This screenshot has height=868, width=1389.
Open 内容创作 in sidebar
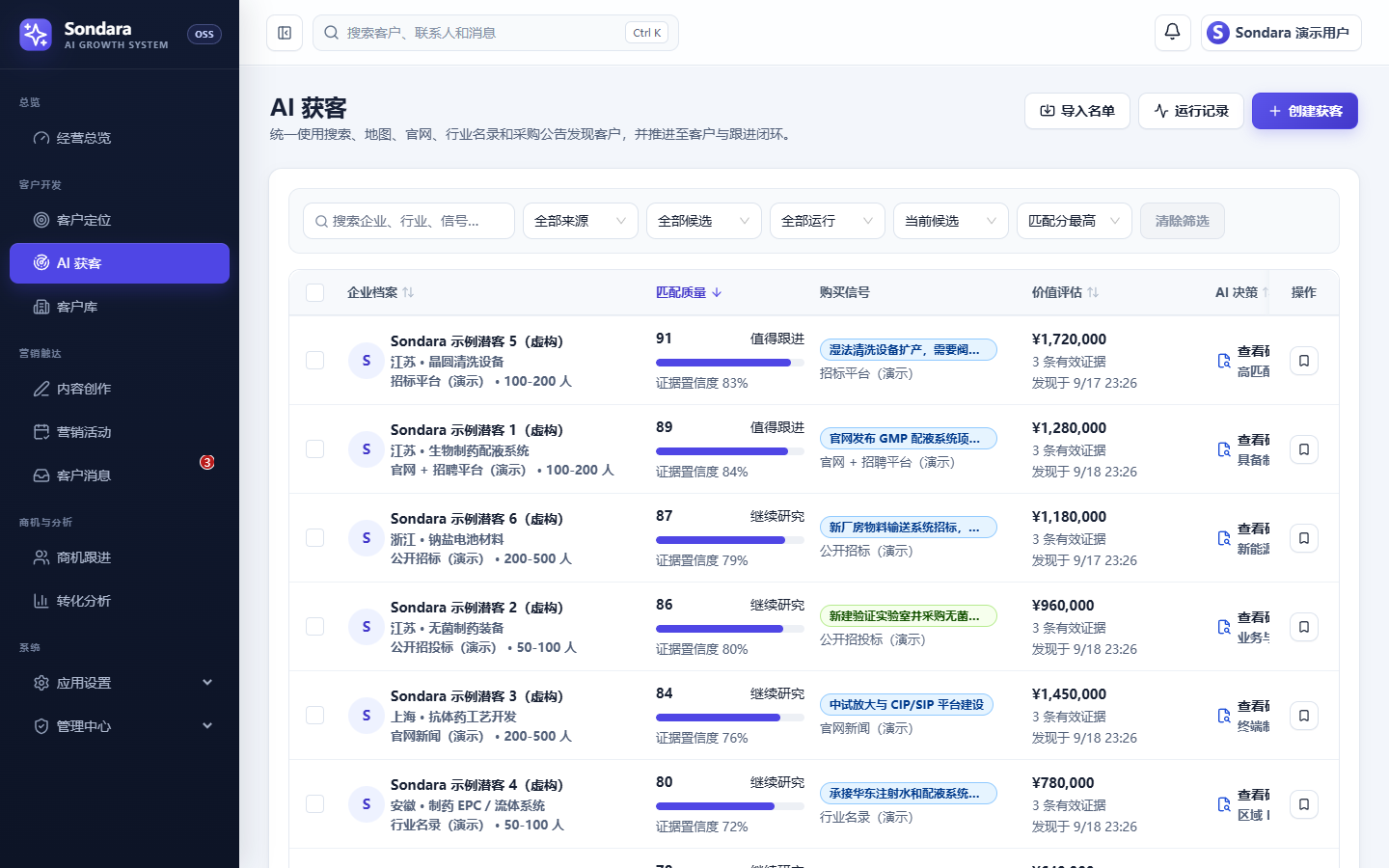(x=120, y=389)
